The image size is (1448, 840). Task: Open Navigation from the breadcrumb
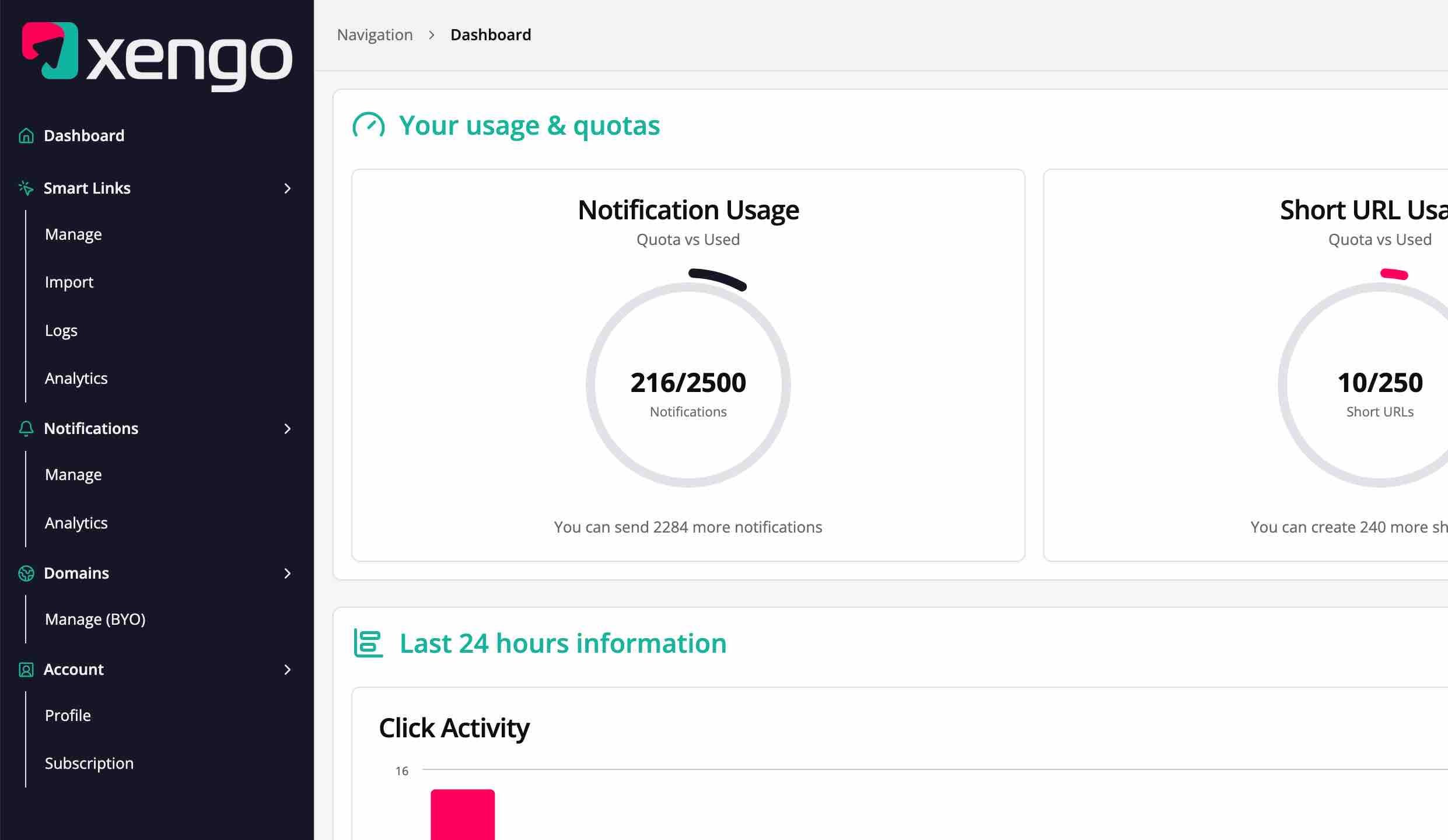click(x=375, y=34)
